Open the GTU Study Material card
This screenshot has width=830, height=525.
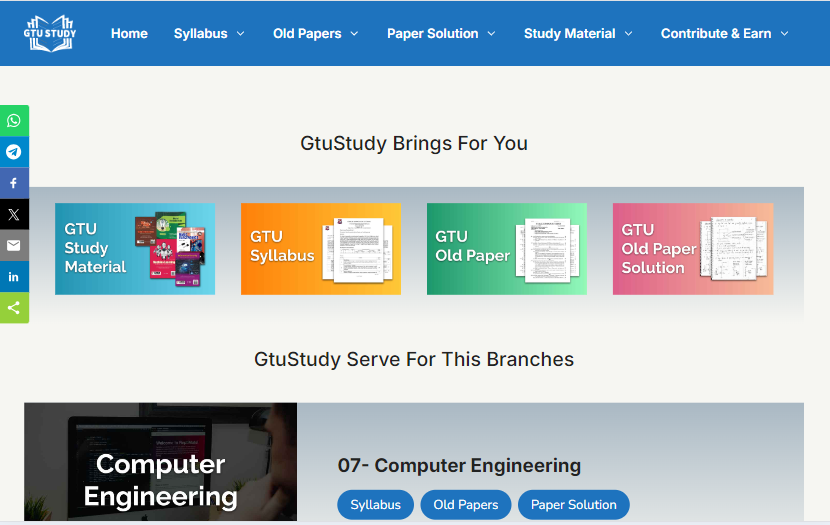135,249
